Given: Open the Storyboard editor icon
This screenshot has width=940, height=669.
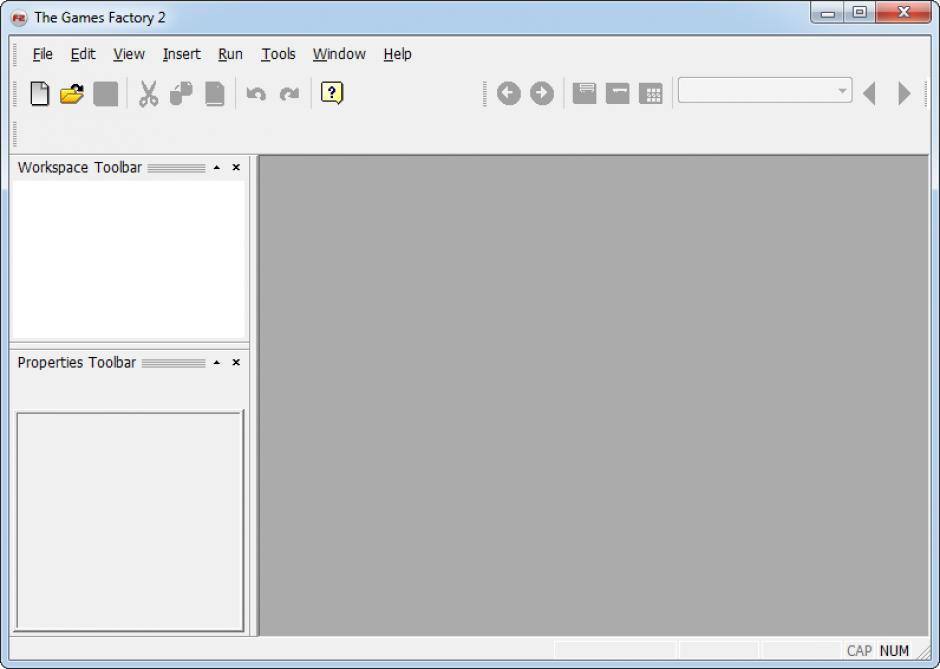Looking at the screenshot, I should 585,94.
